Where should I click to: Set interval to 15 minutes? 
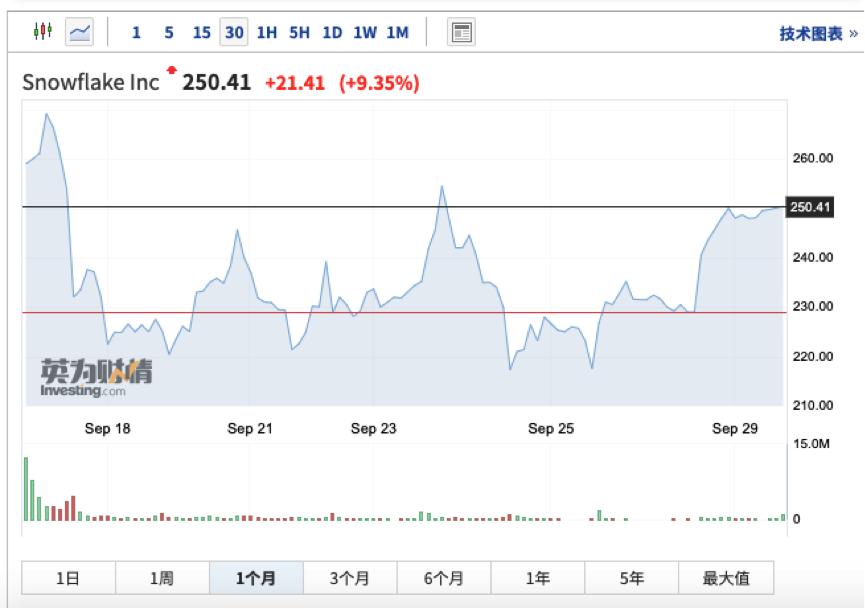201,33
